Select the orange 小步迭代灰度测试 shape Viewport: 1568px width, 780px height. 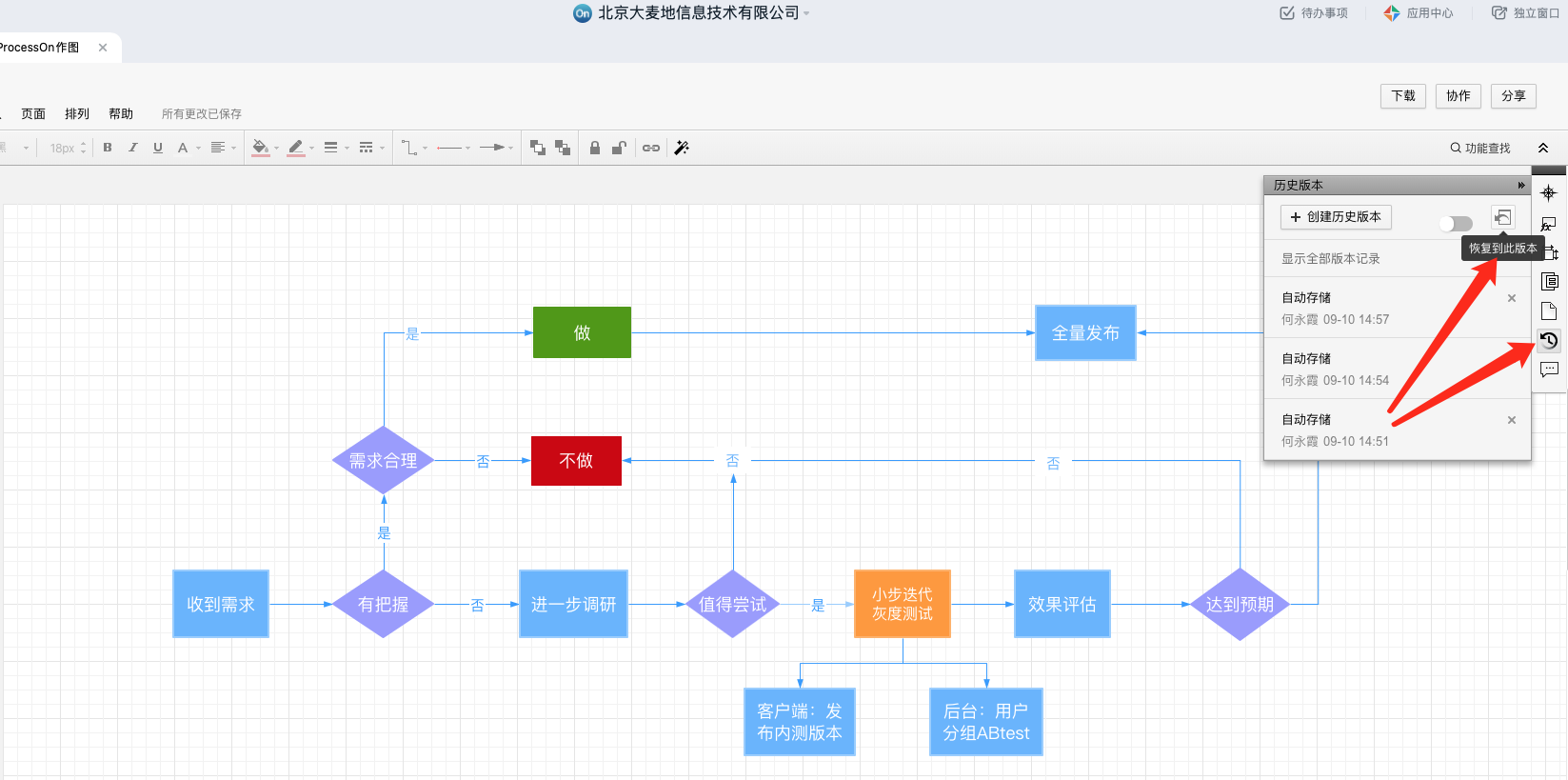903,604
